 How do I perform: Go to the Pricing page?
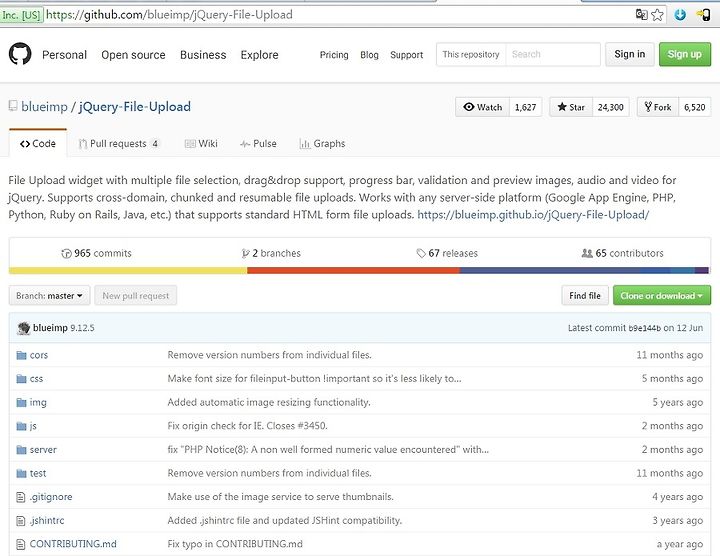pos(334,55)
